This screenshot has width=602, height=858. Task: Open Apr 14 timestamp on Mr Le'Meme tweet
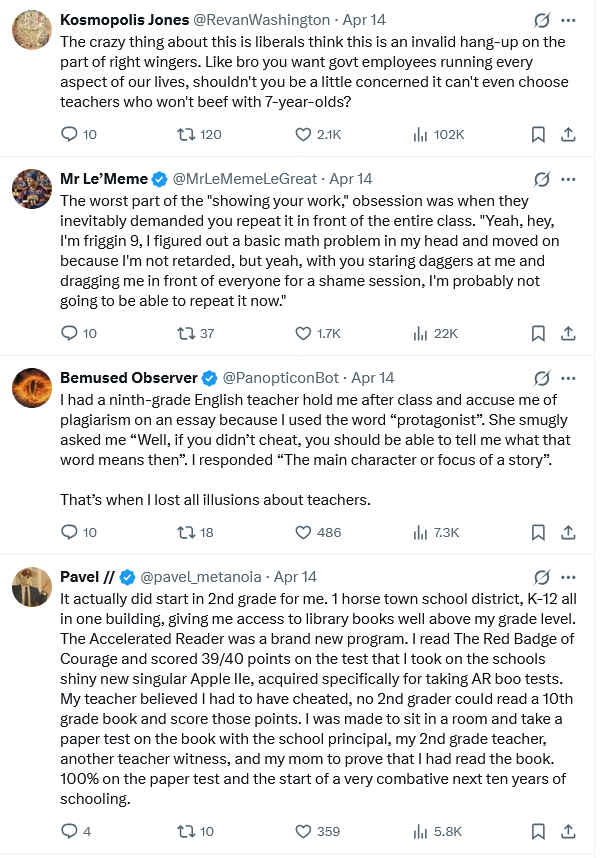click(x=350, y=179)
